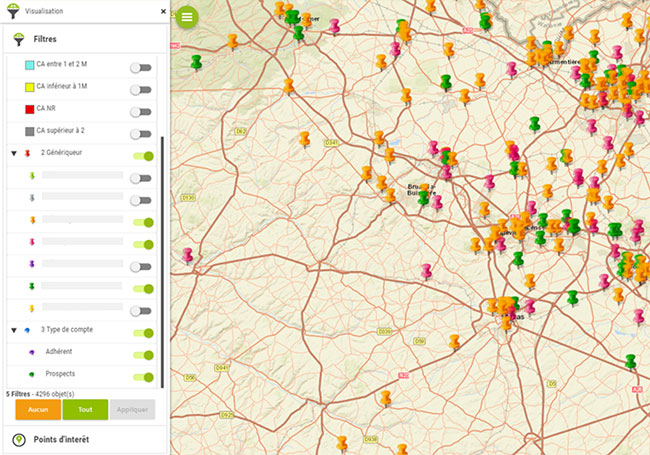Image resolution: width=650 pixels, height=455 pixels.
Task: Close the Visualisation panel with the X
Action: coord(162,12)
